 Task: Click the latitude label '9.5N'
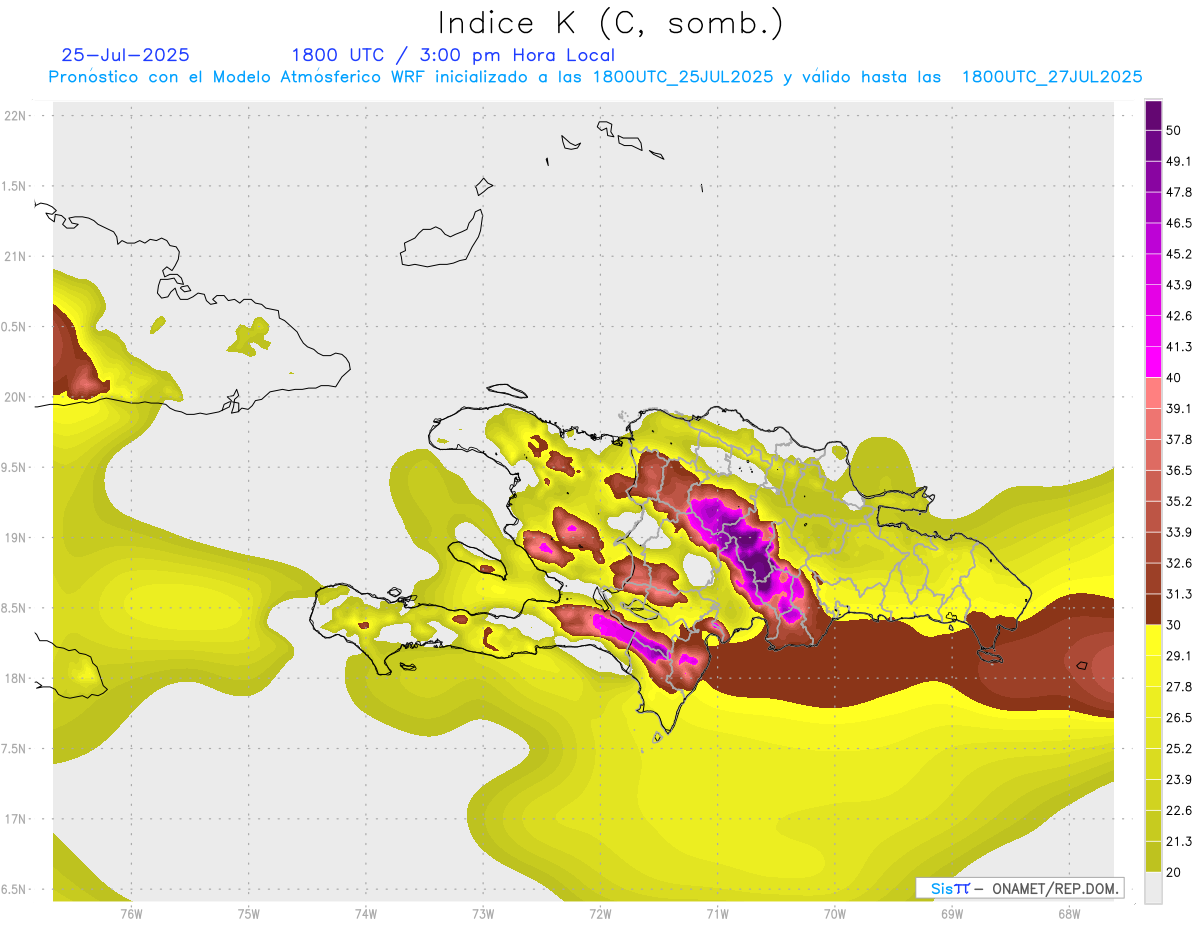point(15,468)
